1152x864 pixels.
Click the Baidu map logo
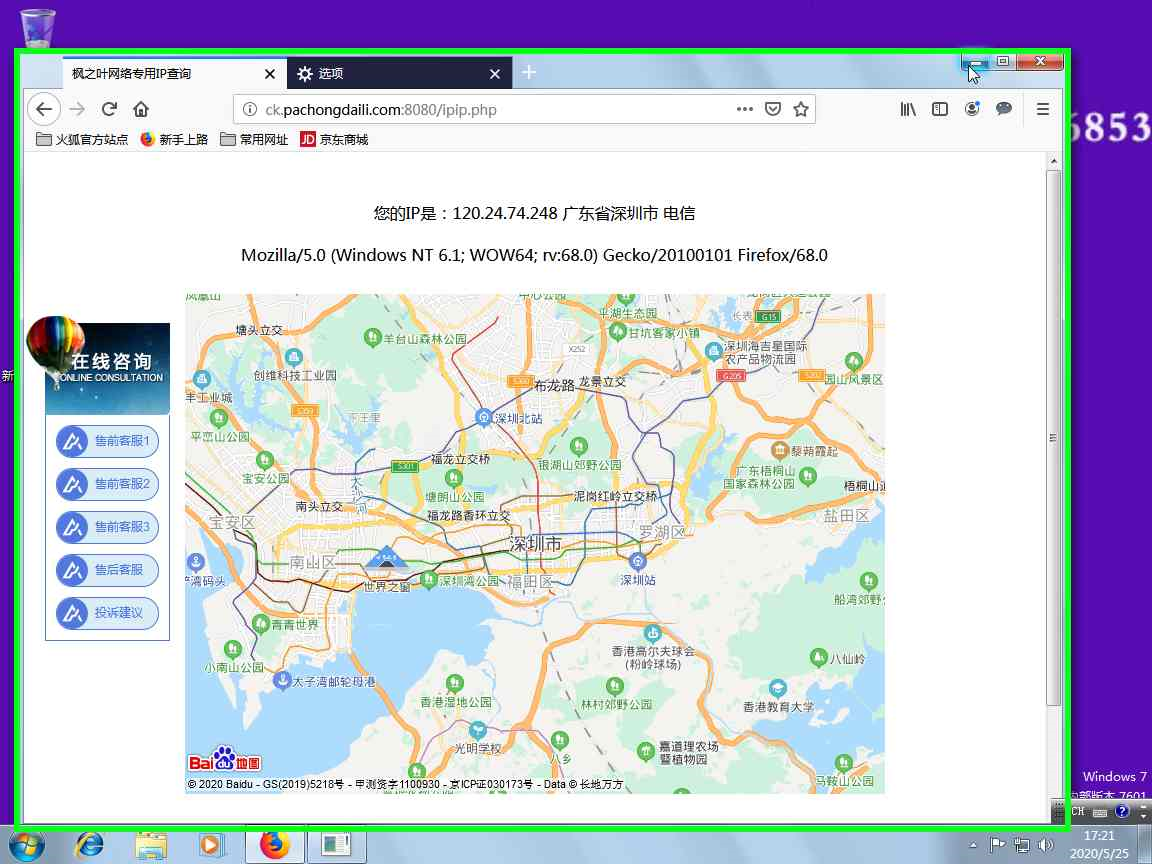coord(224,760)
